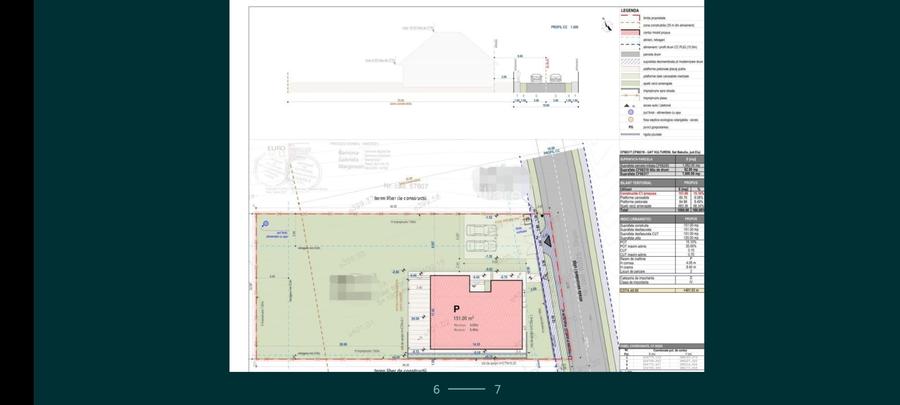
Task: Click the pink legend color swatch
Action: tap(630, 32)
